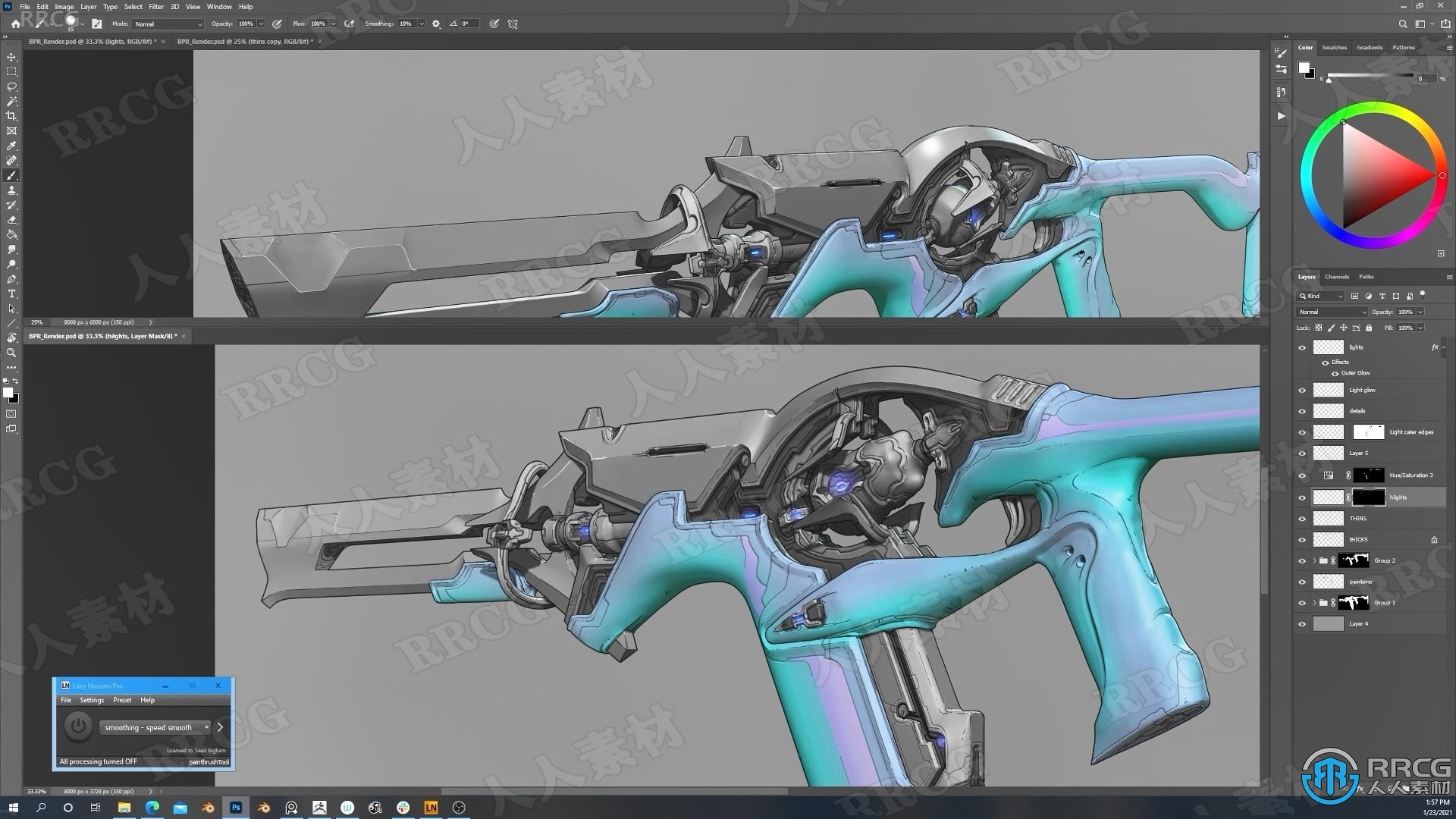Select the Hand tool
This screenshot has height=819, width=1456.
[x=11, y=338]
